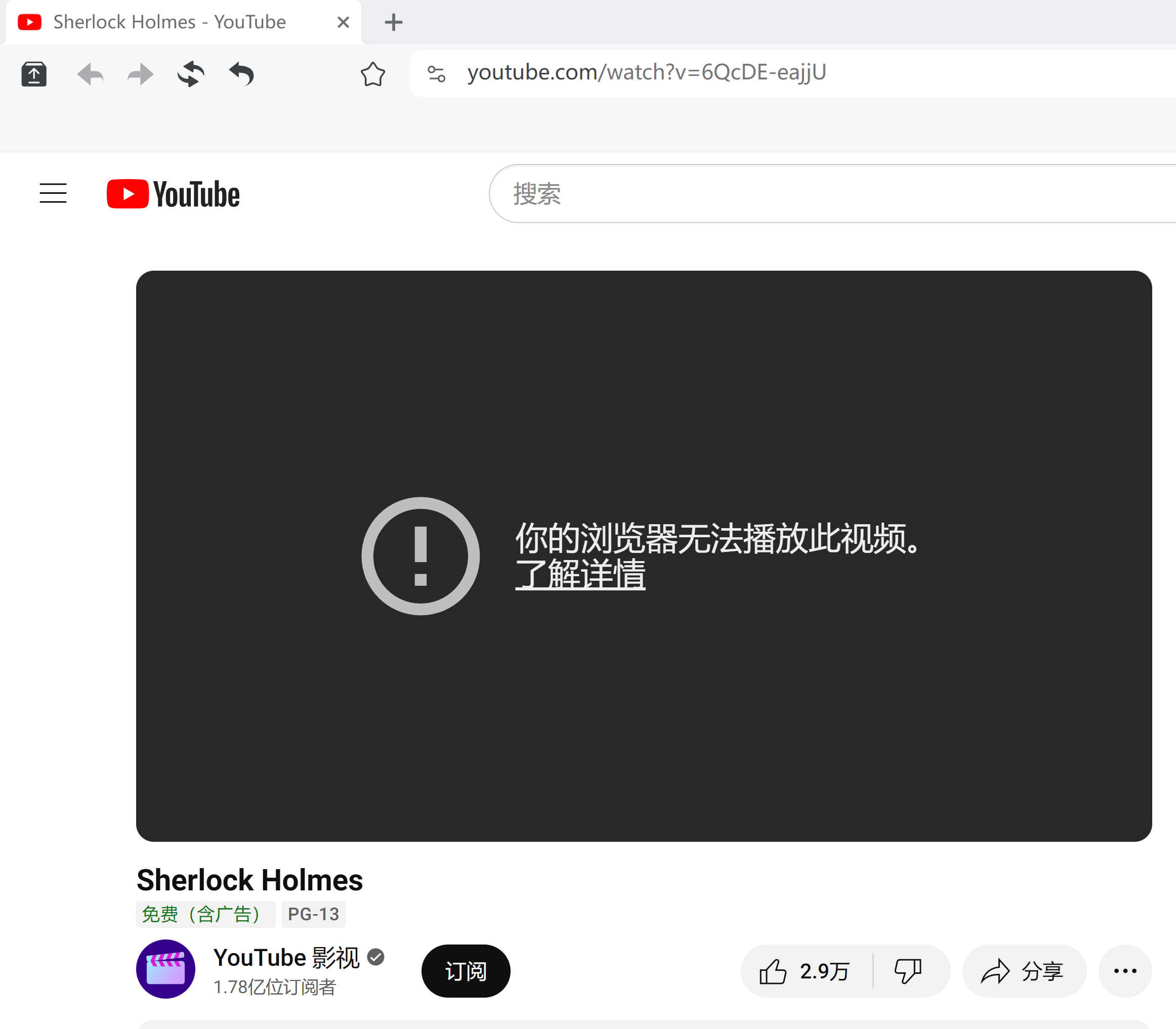Open the YouTube 影视 channel avatar
The image size is (1176, 1029).
tap(165, 969)
